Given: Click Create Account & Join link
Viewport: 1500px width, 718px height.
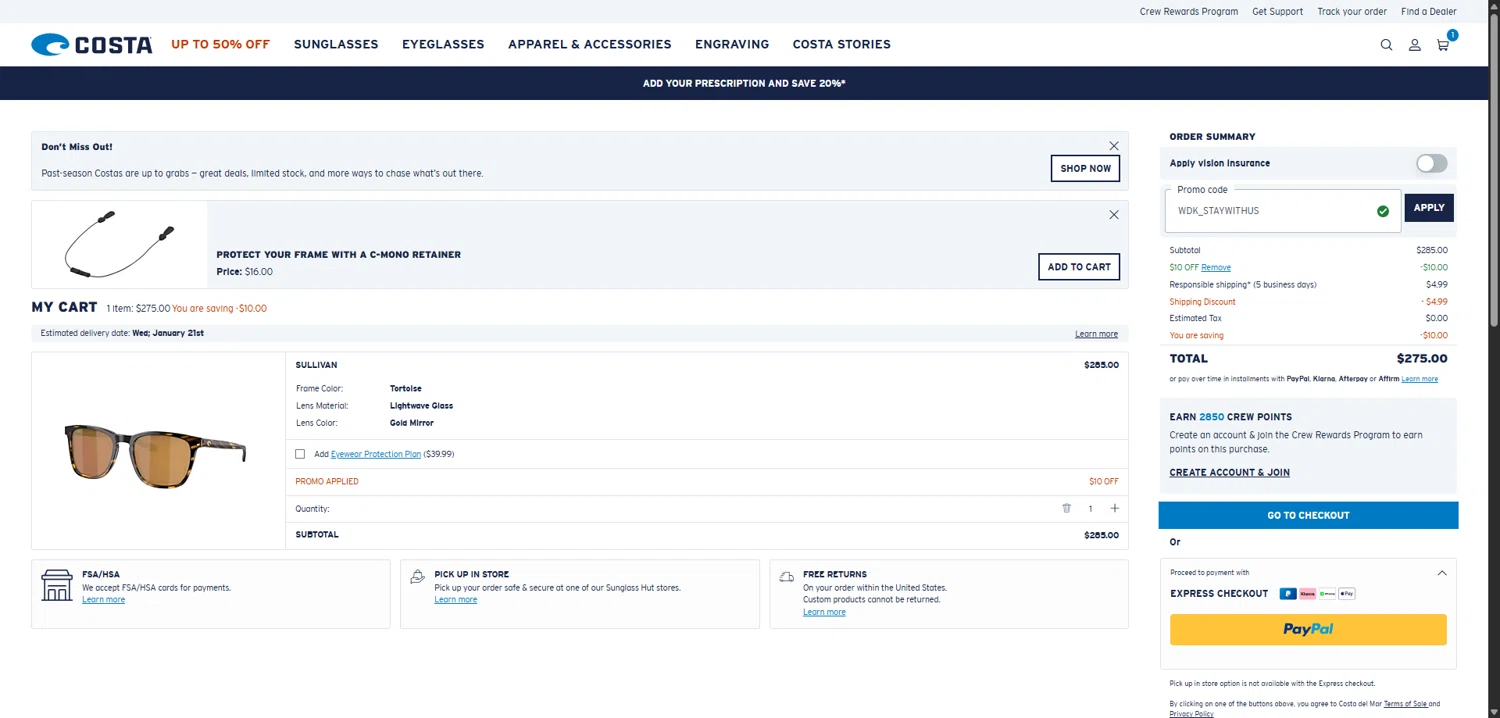Looking at the screenshot, I should [1229, 472].
